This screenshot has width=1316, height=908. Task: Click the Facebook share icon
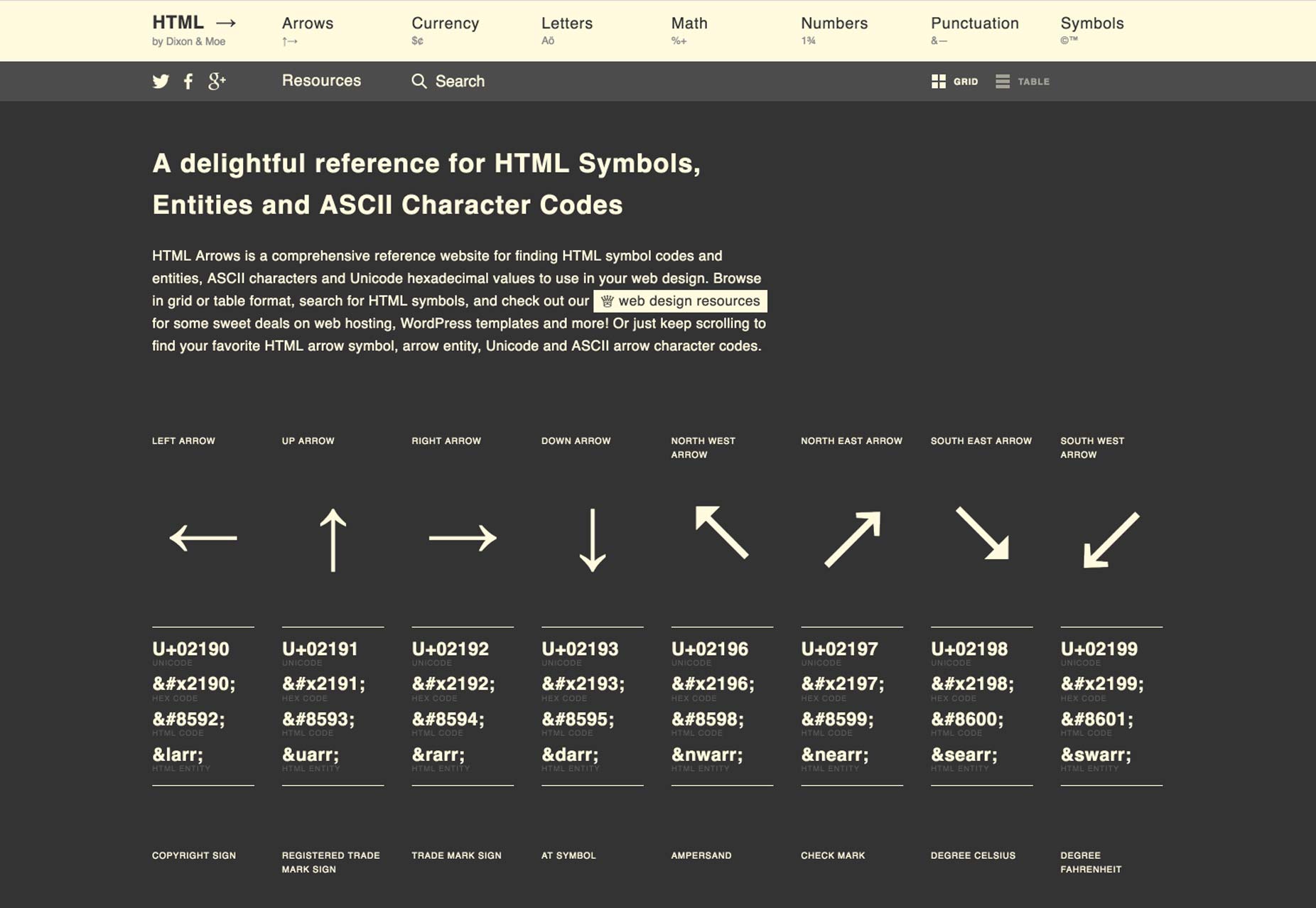coord(188,81)
